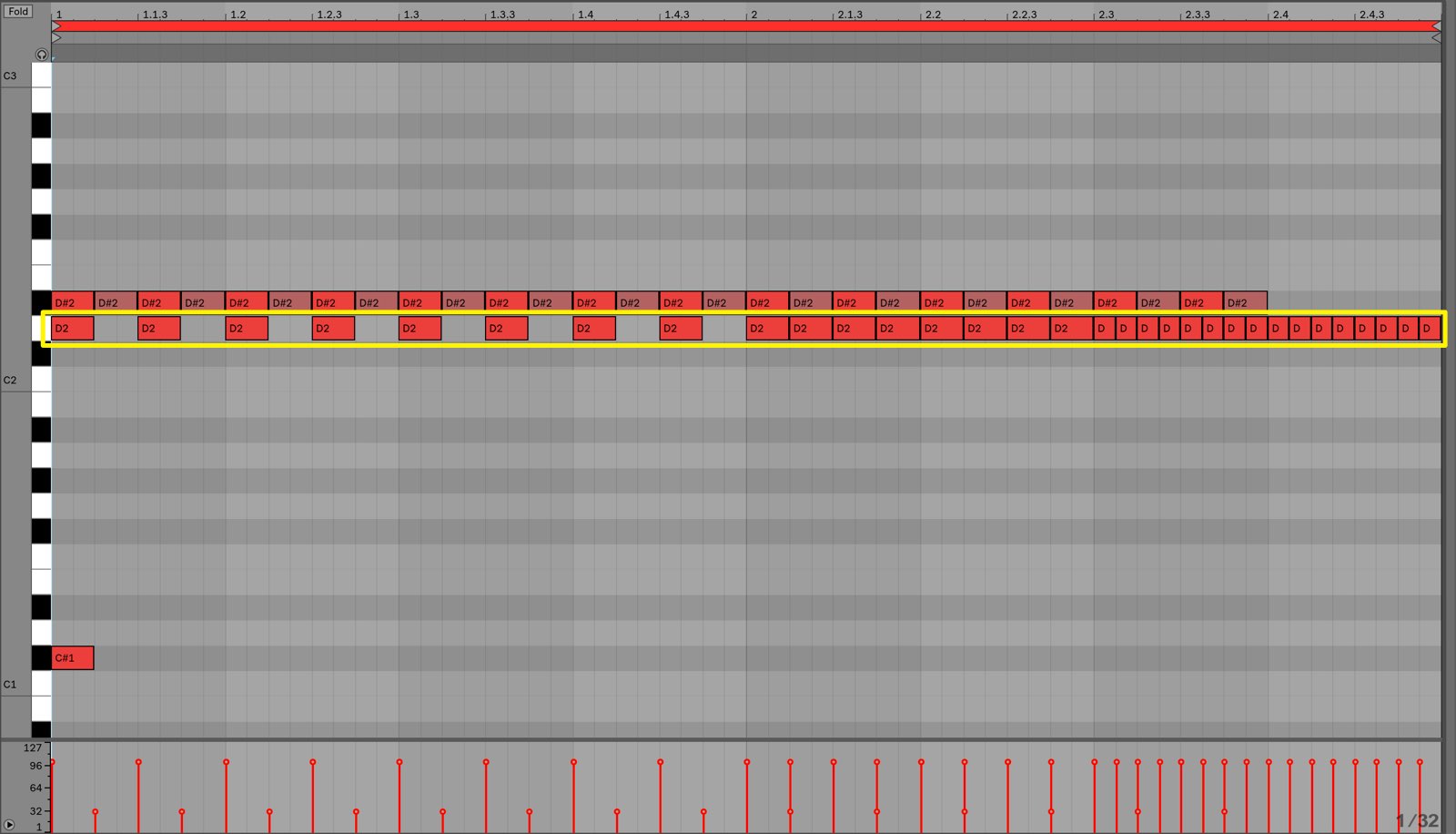Collapse the velocity editor with the triangle toggle
The image size is (1456, 834).
(x=9, y=825)
